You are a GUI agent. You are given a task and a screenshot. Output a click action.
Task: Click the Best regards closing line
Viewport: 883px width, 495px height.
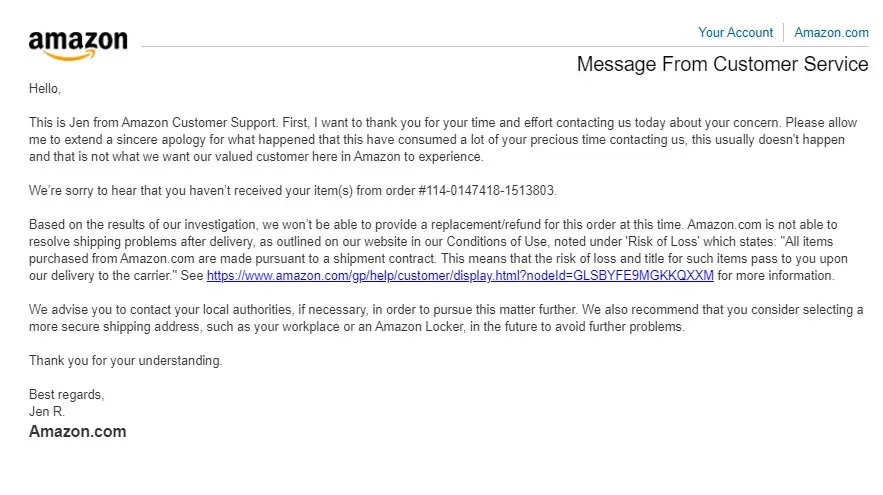point(66,394)
